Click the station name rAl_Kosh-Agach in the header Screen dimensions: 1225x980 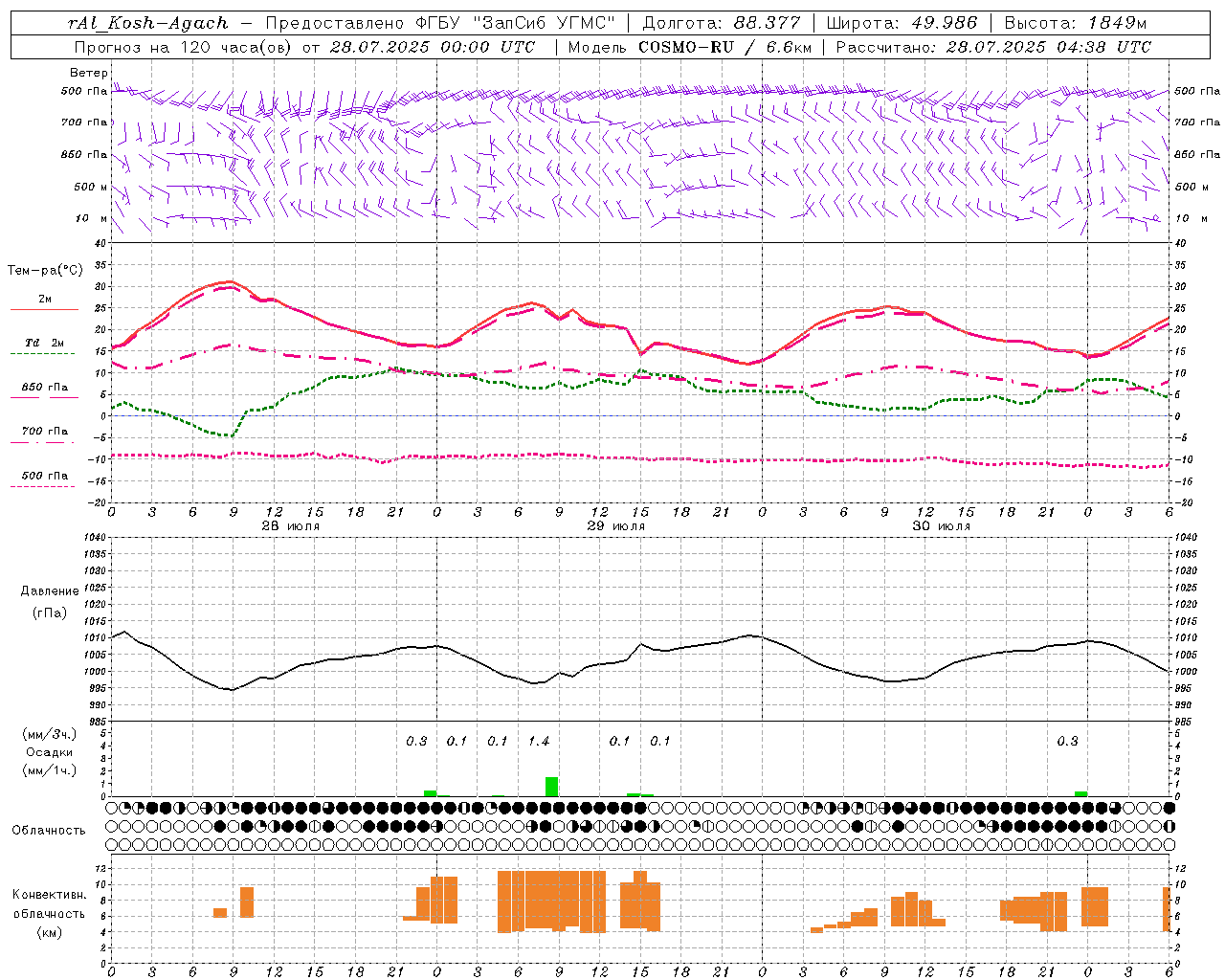coord(148,23)
